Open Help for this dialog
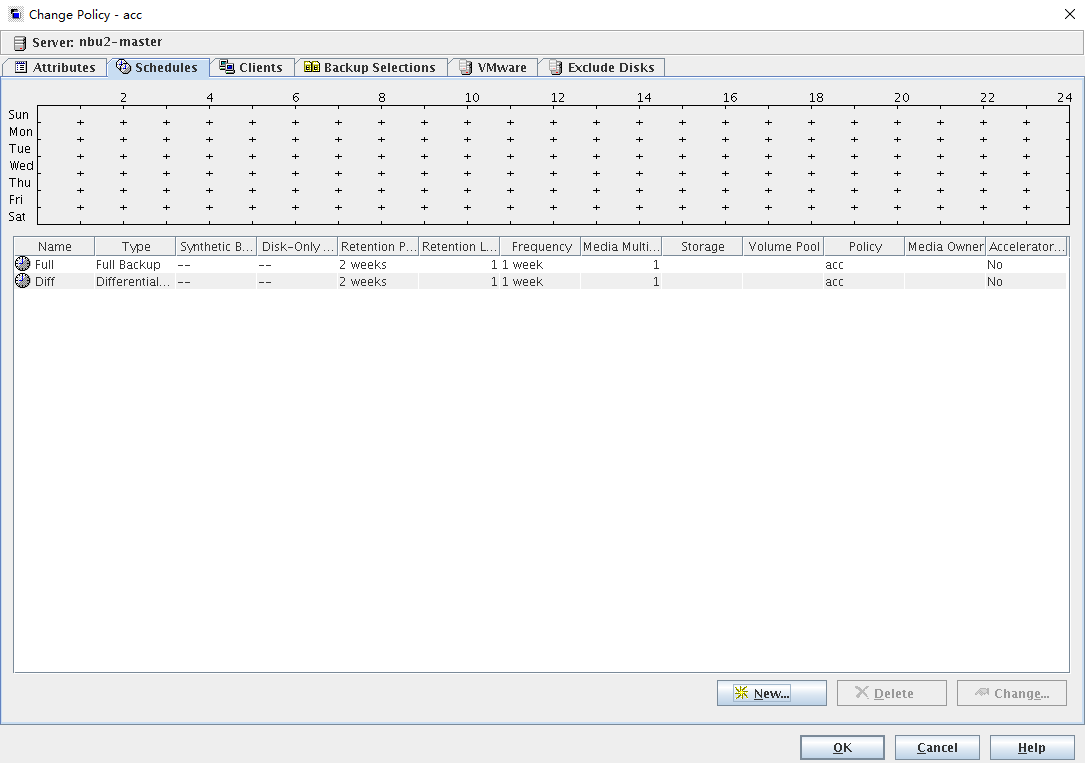This screenshot has width=1085, height=763. point(1031,747)
